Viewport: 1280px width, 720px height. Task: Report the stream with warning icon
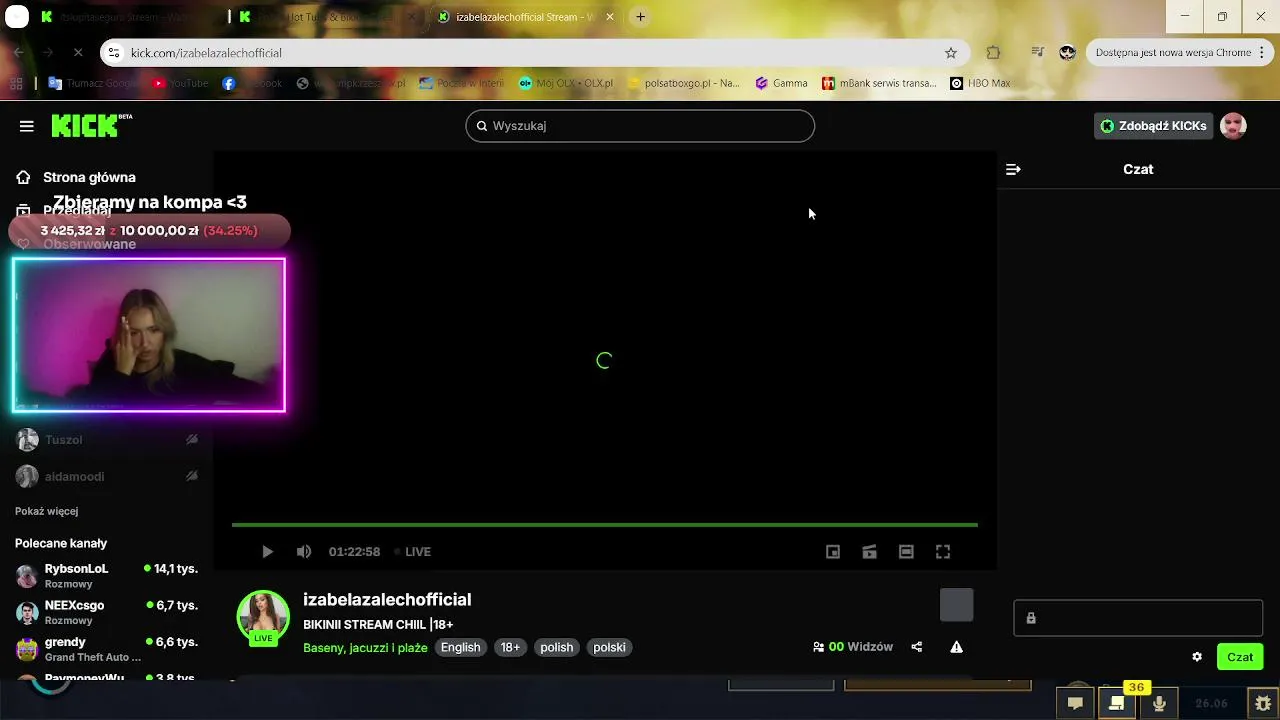956,647
